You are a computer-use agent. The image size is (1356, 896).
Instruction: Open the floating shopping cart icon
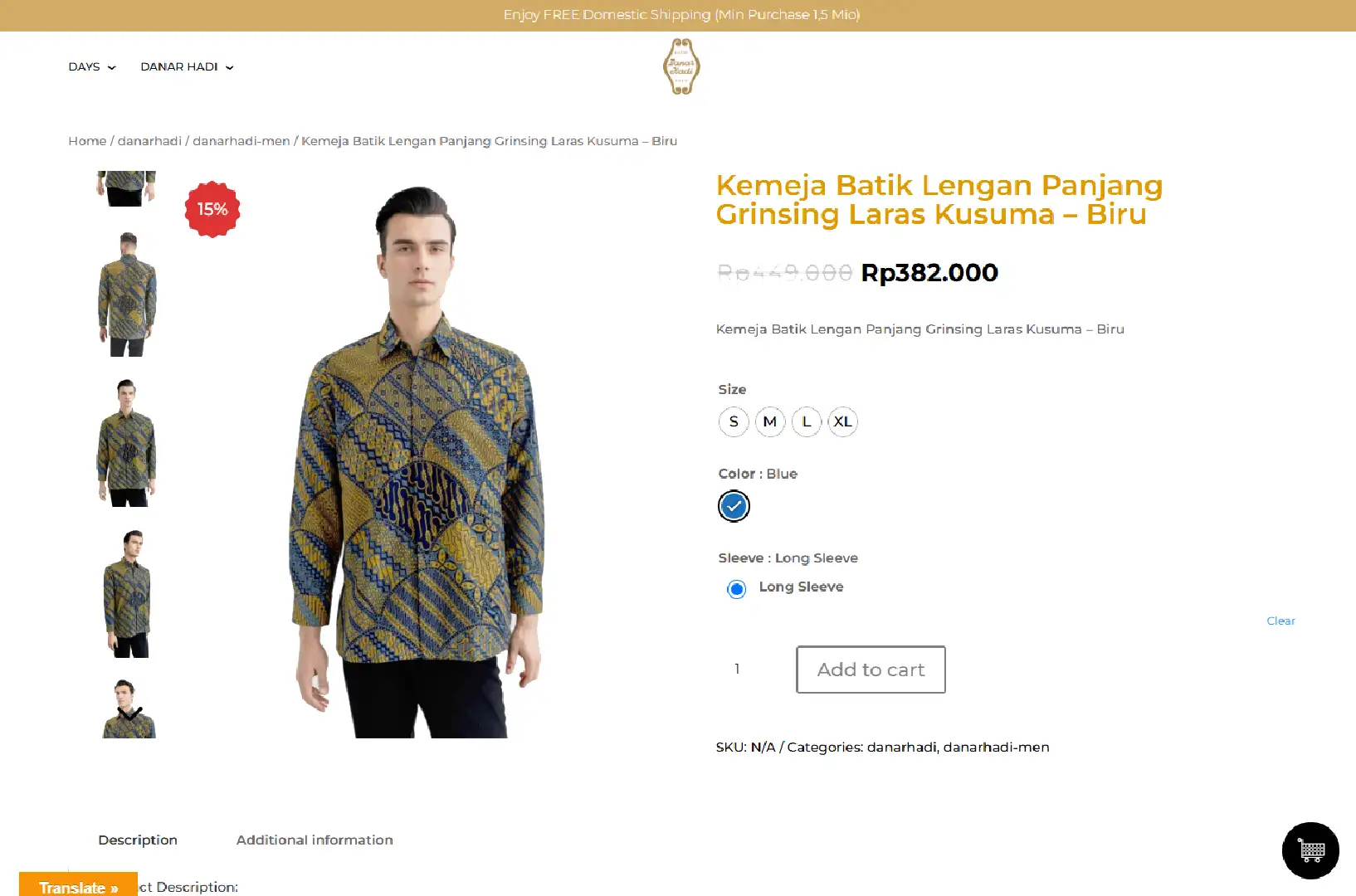pyautogui.click(x=1310, y=850)
